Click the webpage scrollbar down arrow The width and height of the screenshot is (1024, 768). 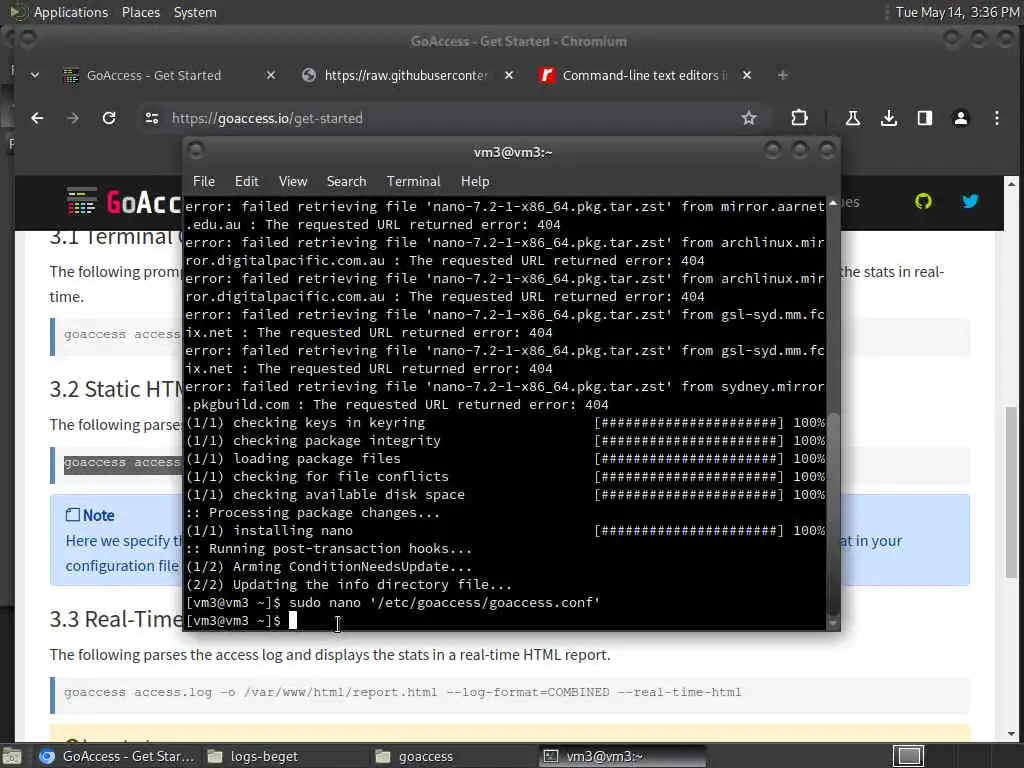(1011, 734)
